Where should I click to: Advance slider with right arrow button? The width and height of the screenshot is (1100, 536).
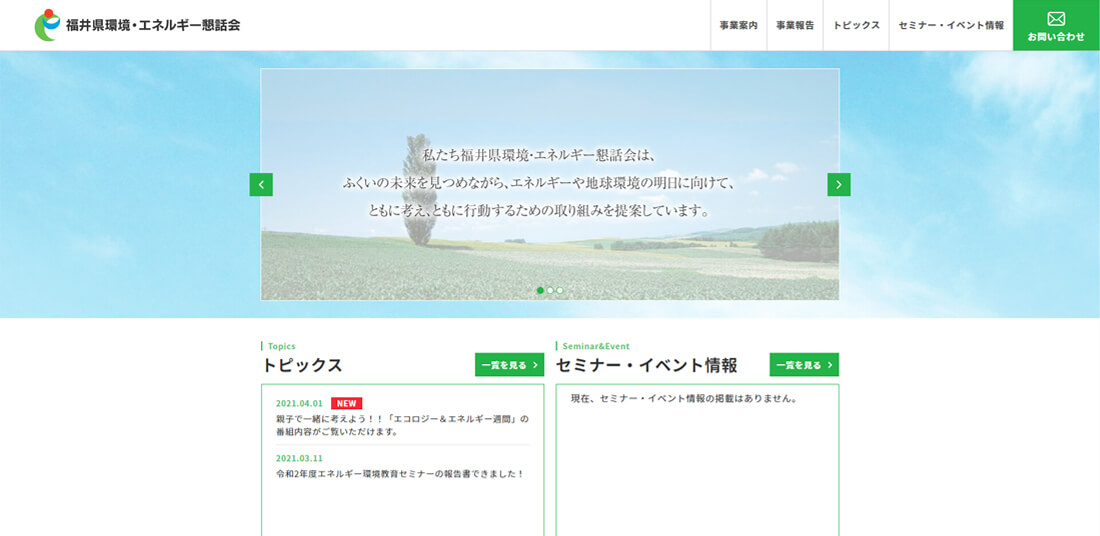click(x=839, y=185)
